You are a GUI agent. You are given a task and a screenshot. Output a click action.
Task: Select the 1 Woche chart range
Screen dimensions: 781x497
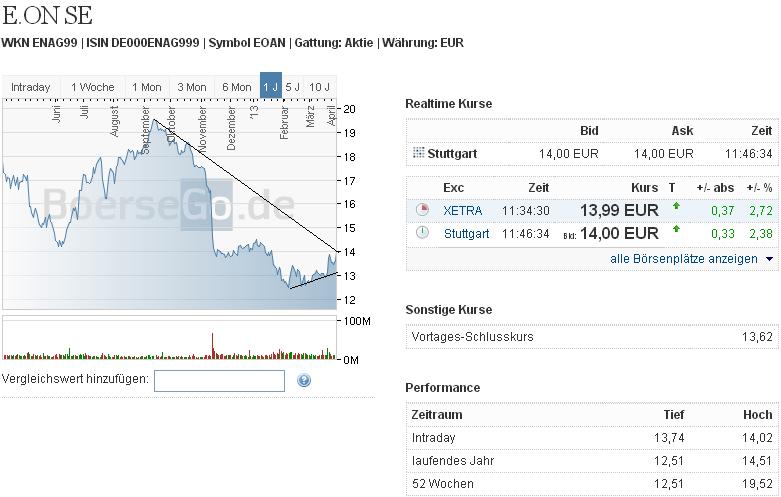93,87
